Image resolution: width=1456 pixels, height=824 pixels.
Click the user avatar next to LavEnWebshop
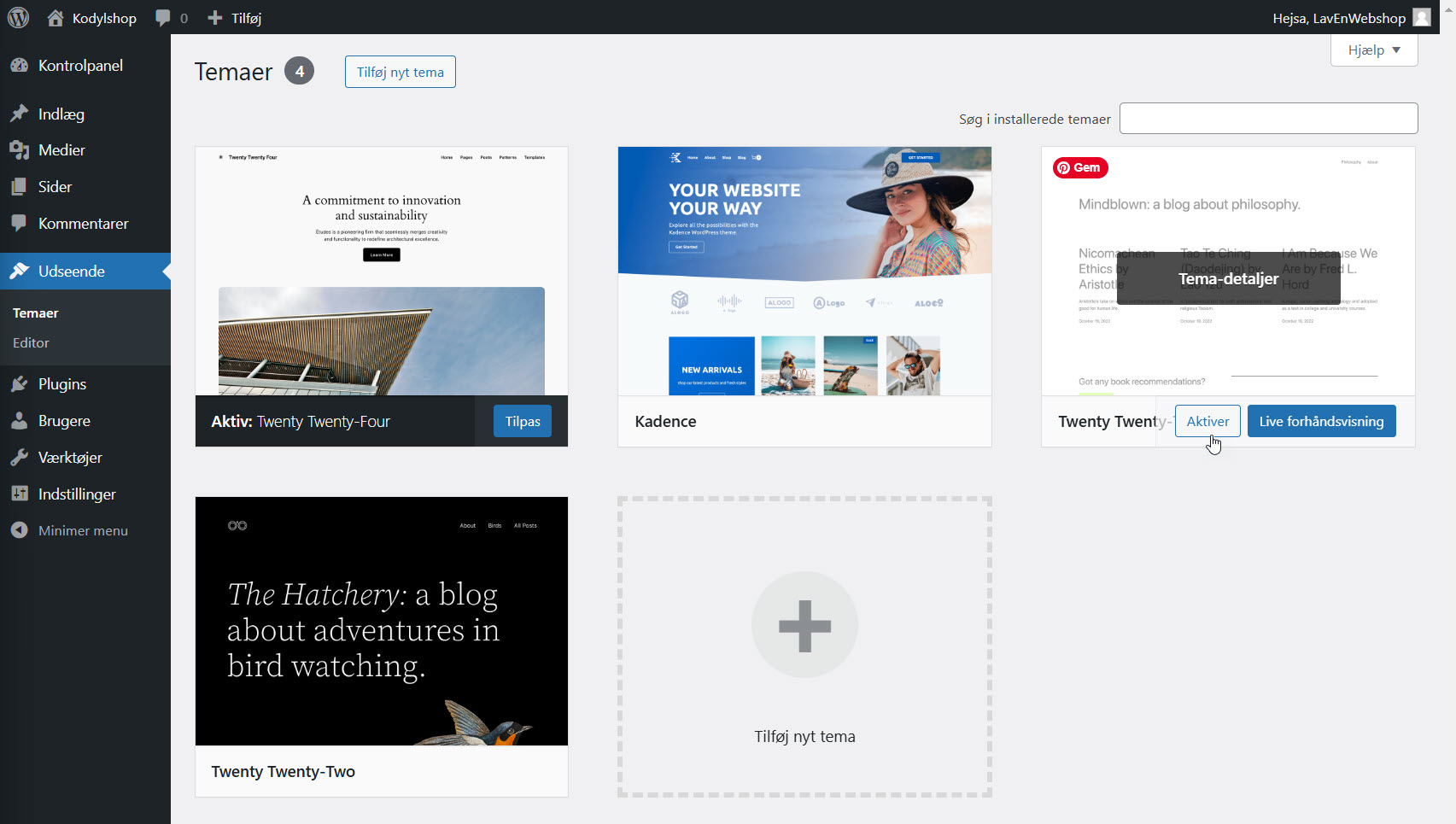[1421, 18]
